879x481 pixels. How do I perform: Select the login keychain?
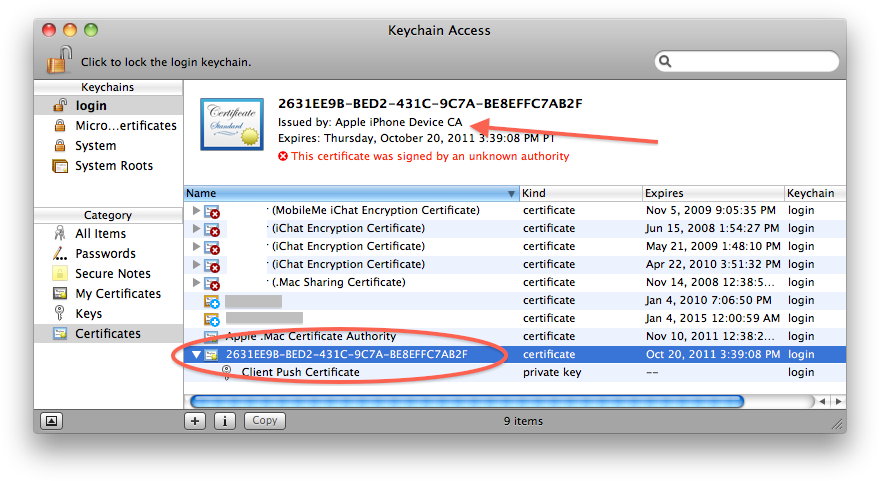tap(108, 105)
